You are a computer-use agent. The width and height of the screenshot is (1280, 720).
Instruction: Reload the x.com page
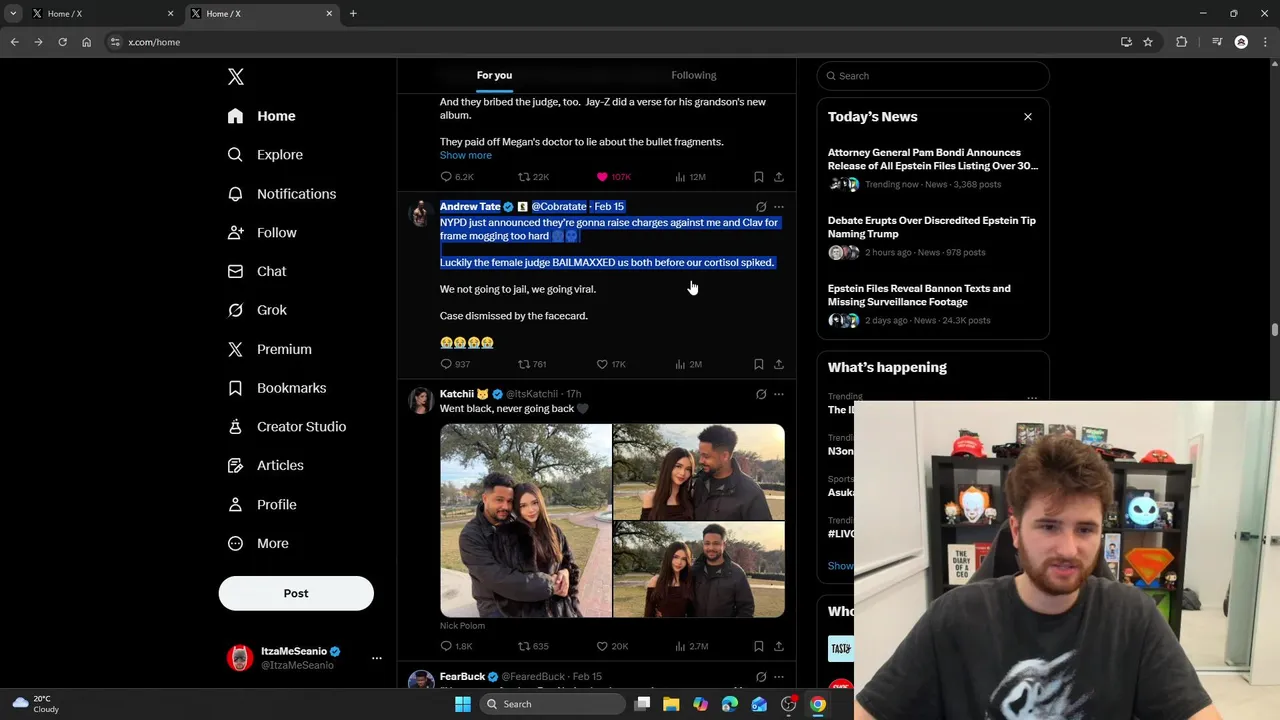click(62, 42)
